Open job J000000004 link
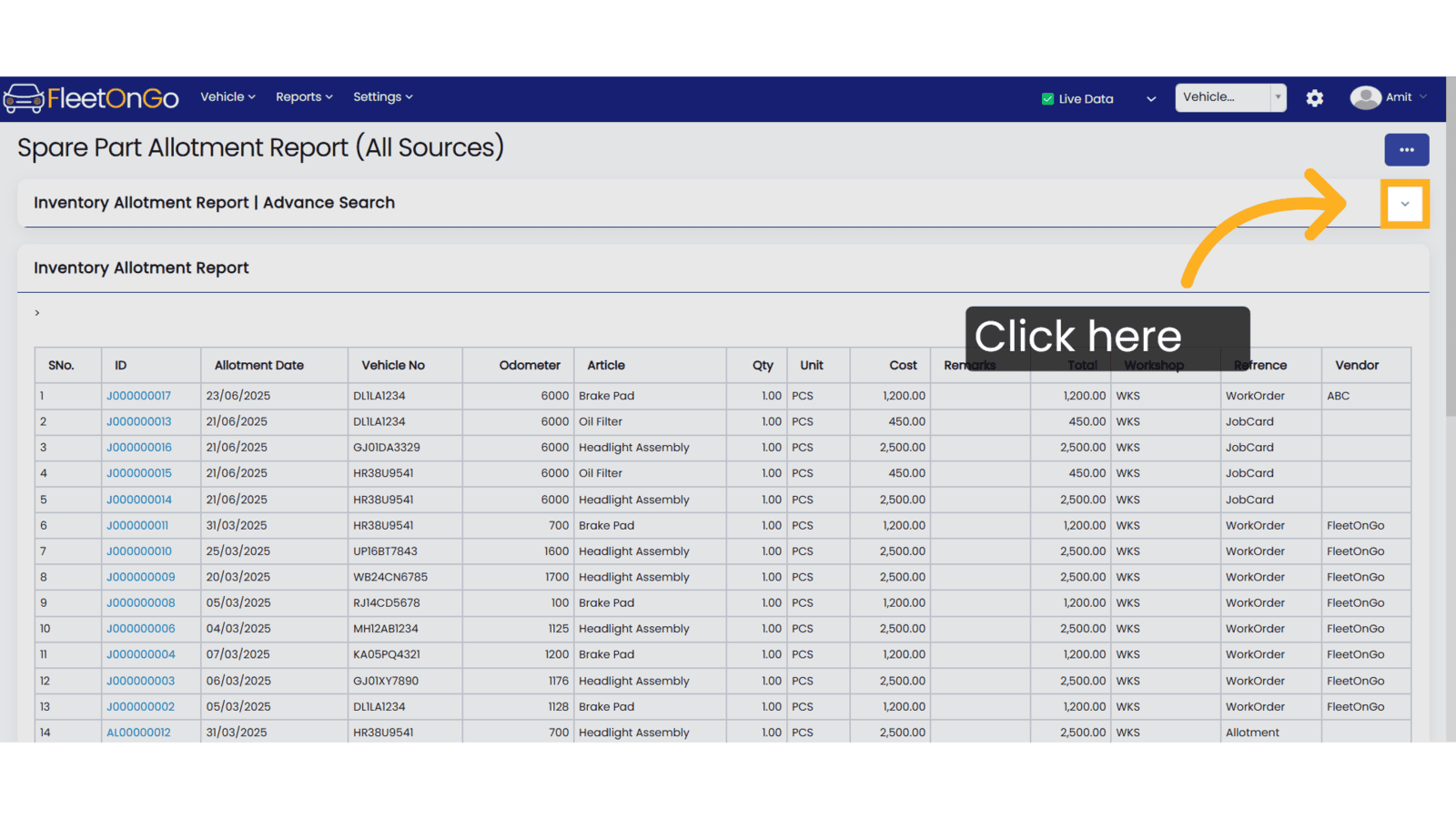The height and width of the screenshot is (819, 1456). [x=140, y=654]
